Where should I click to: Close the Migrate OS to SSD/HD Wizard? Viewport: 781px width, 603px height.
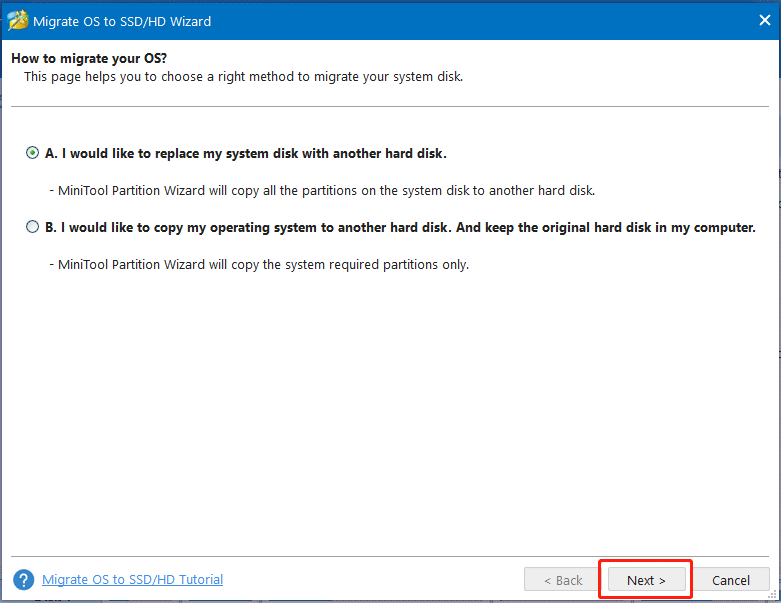[765, 20]
